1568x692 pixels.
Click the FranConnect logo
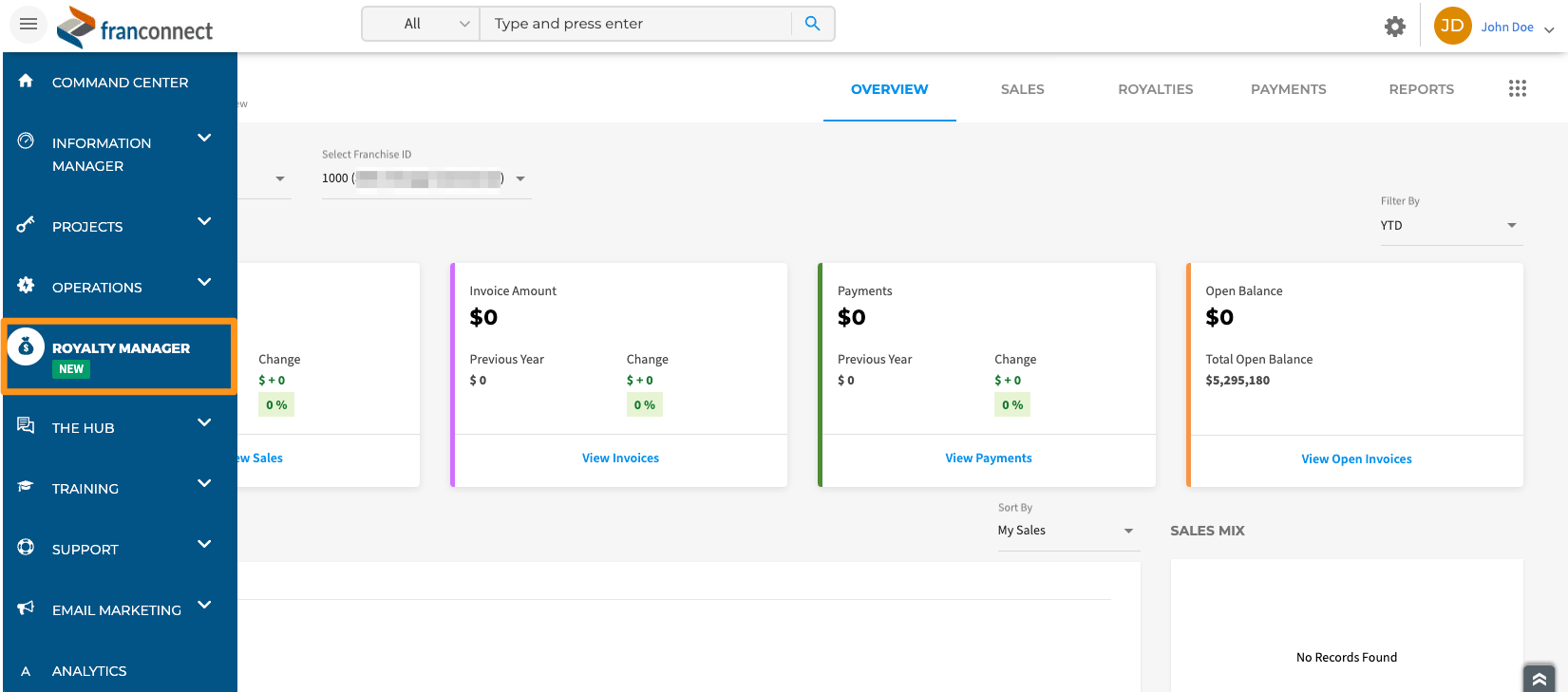click(135, 27)
